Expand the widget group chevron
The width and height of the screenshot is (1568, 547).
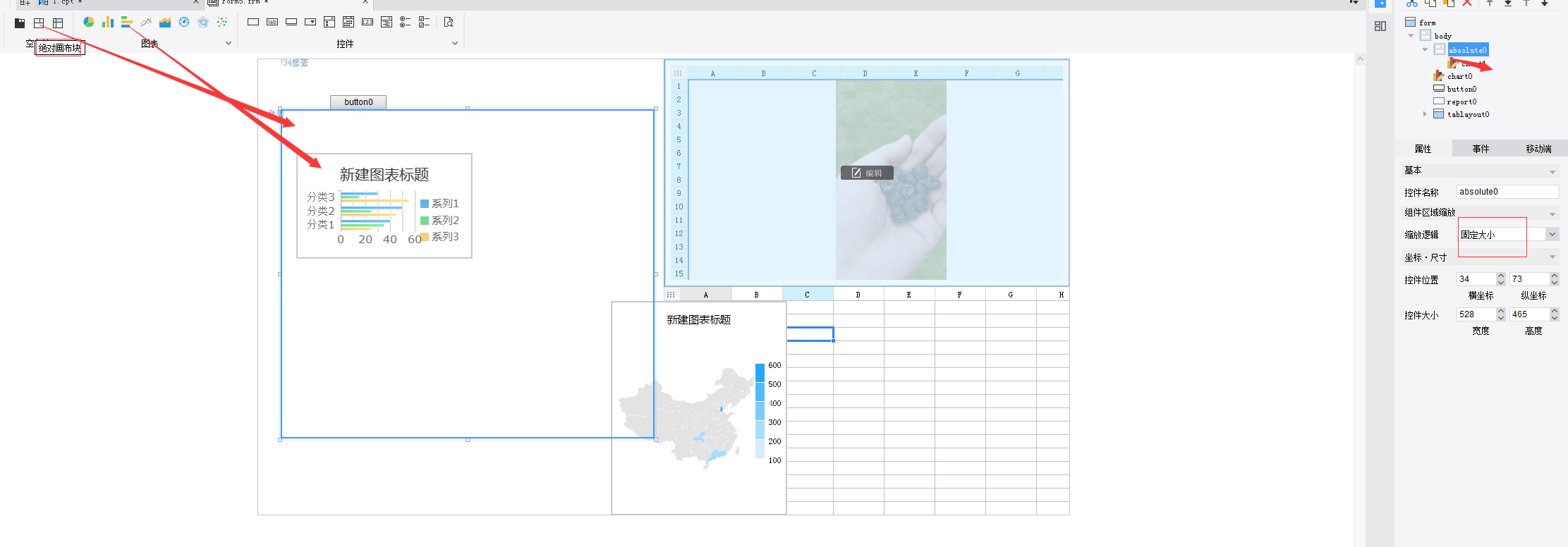(455, 44)
